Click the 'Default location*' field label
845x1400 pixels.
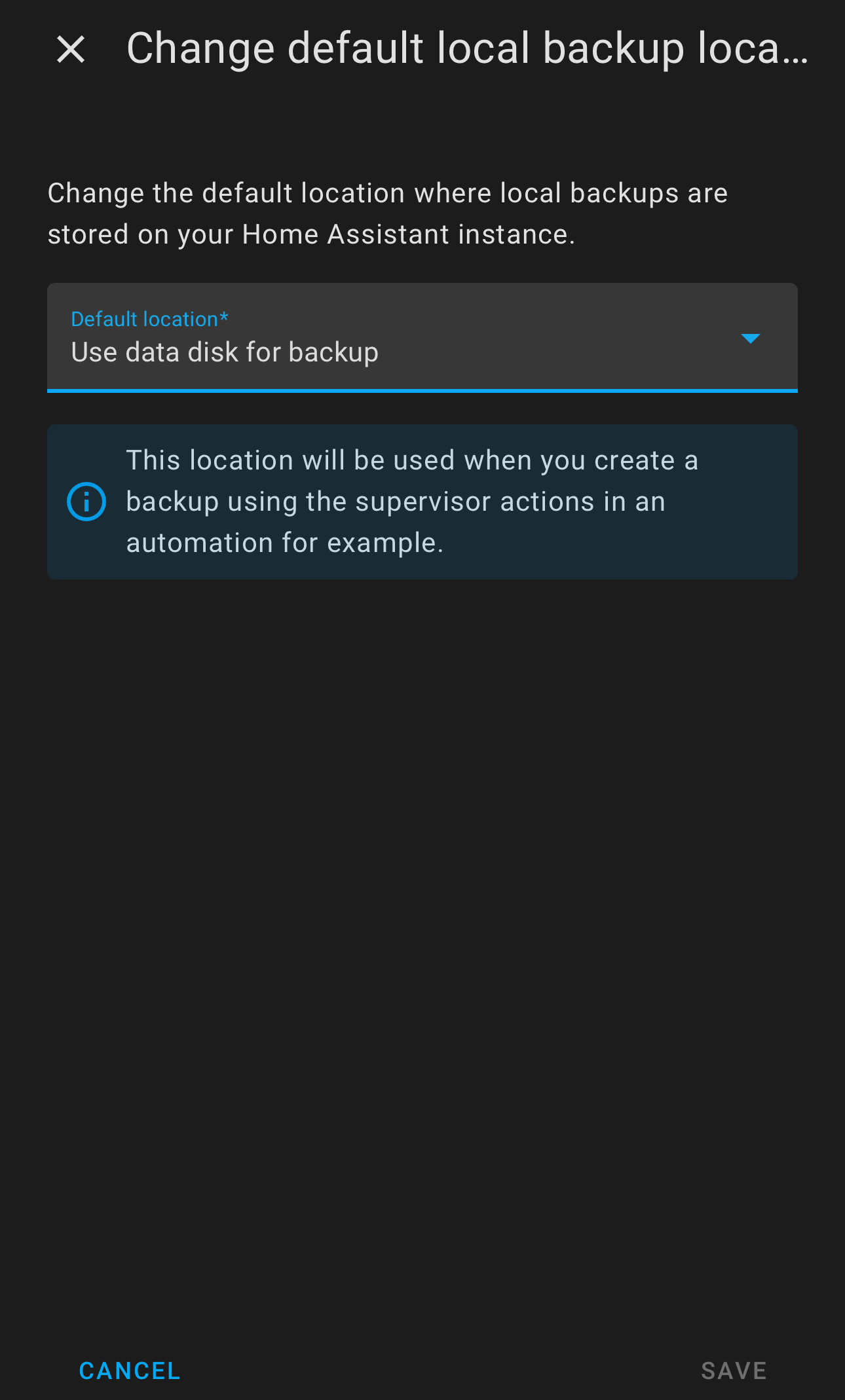[x=149, y=319]
